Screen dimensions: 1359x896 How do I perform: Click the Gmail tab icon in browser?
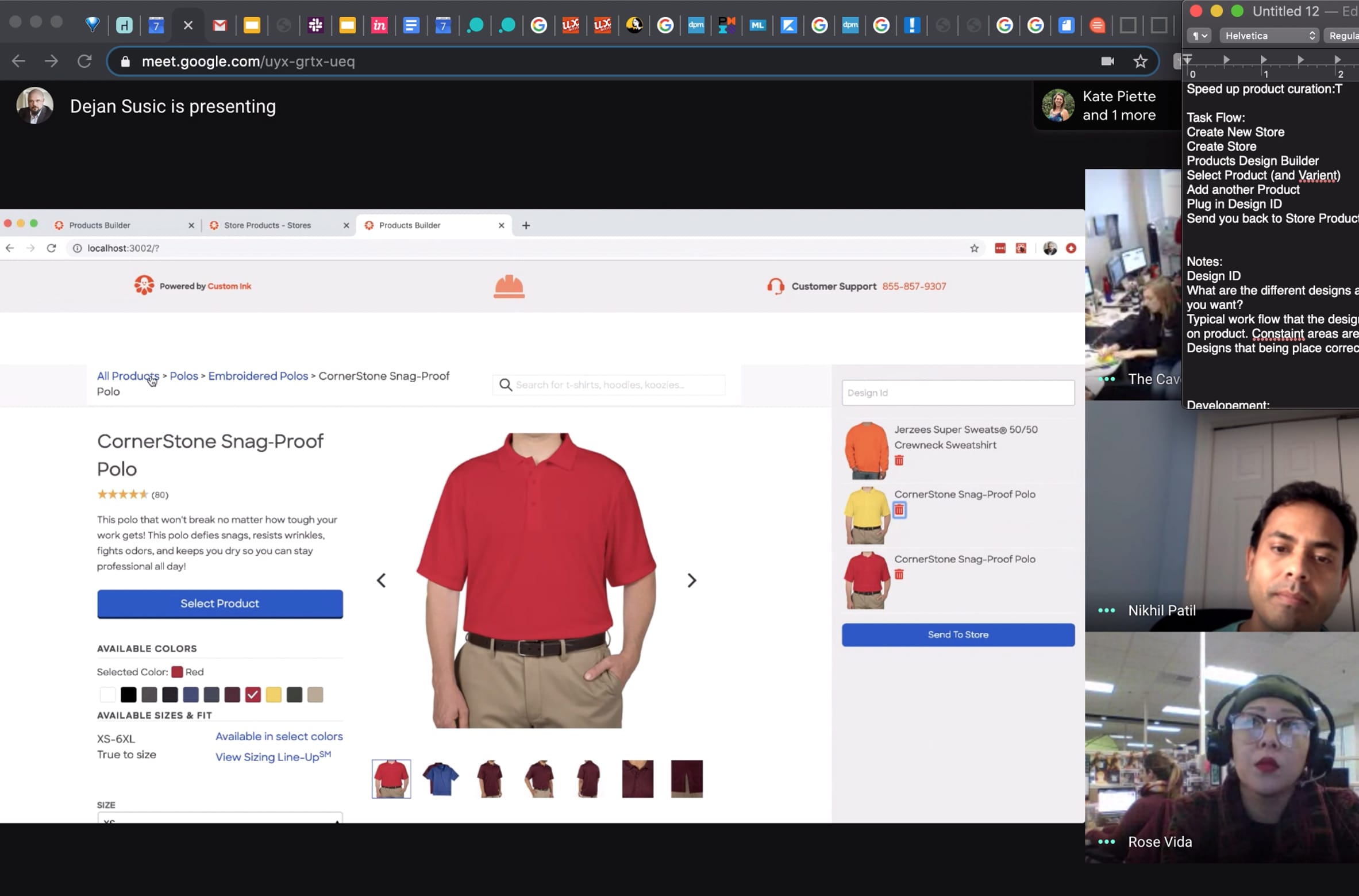tap(220, 25)
